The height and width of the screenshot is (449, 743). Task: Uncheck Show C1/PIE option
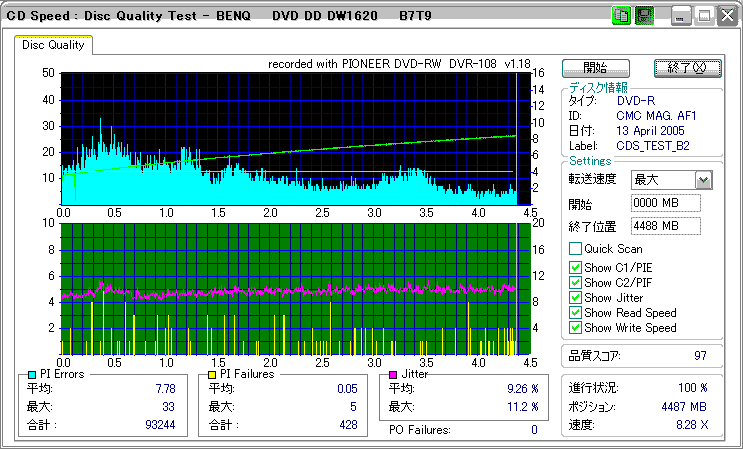coord(575,266)
